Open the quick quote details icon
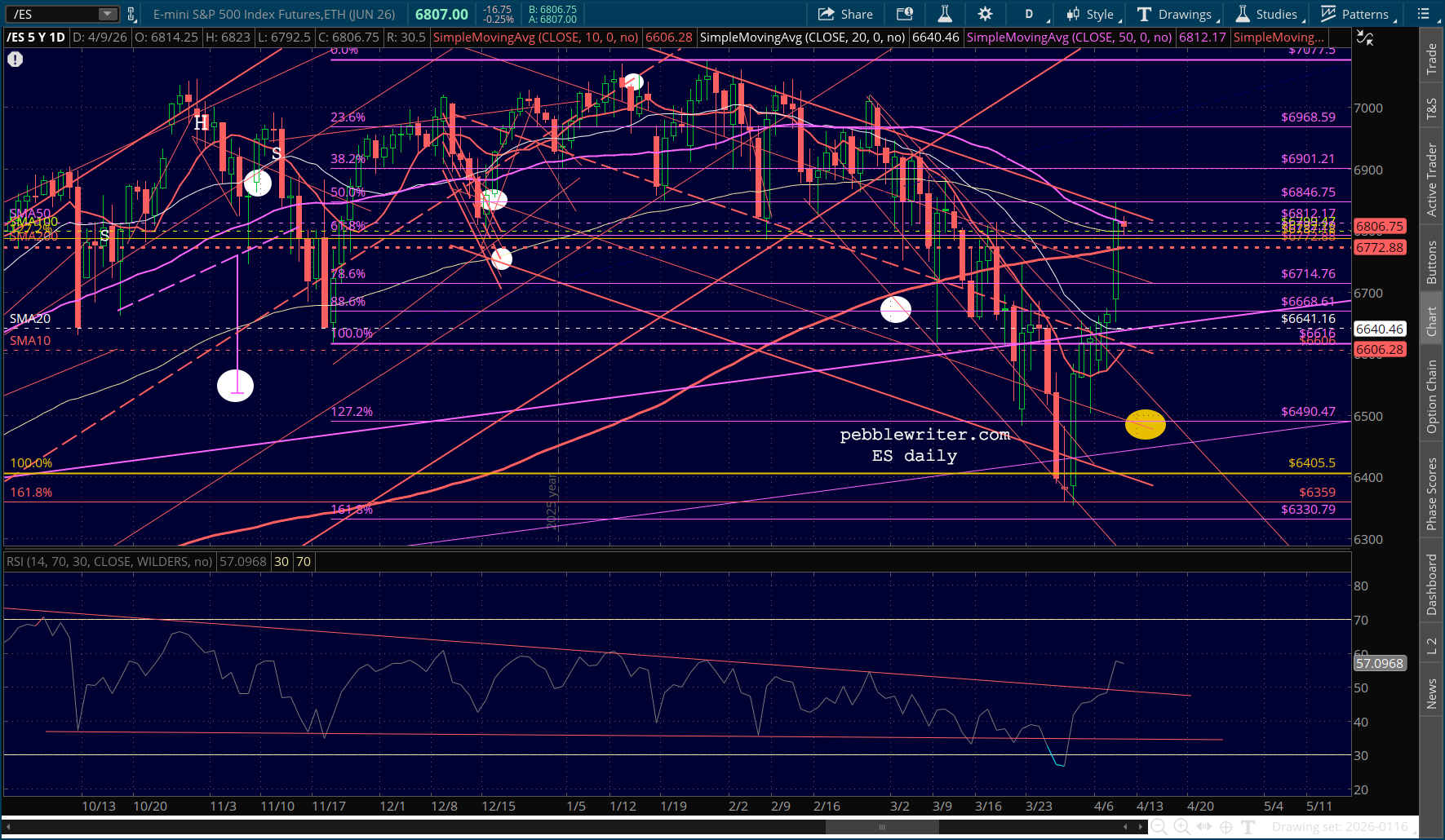The height and width of the screenshot is (840, 1445). pos(904,14)
